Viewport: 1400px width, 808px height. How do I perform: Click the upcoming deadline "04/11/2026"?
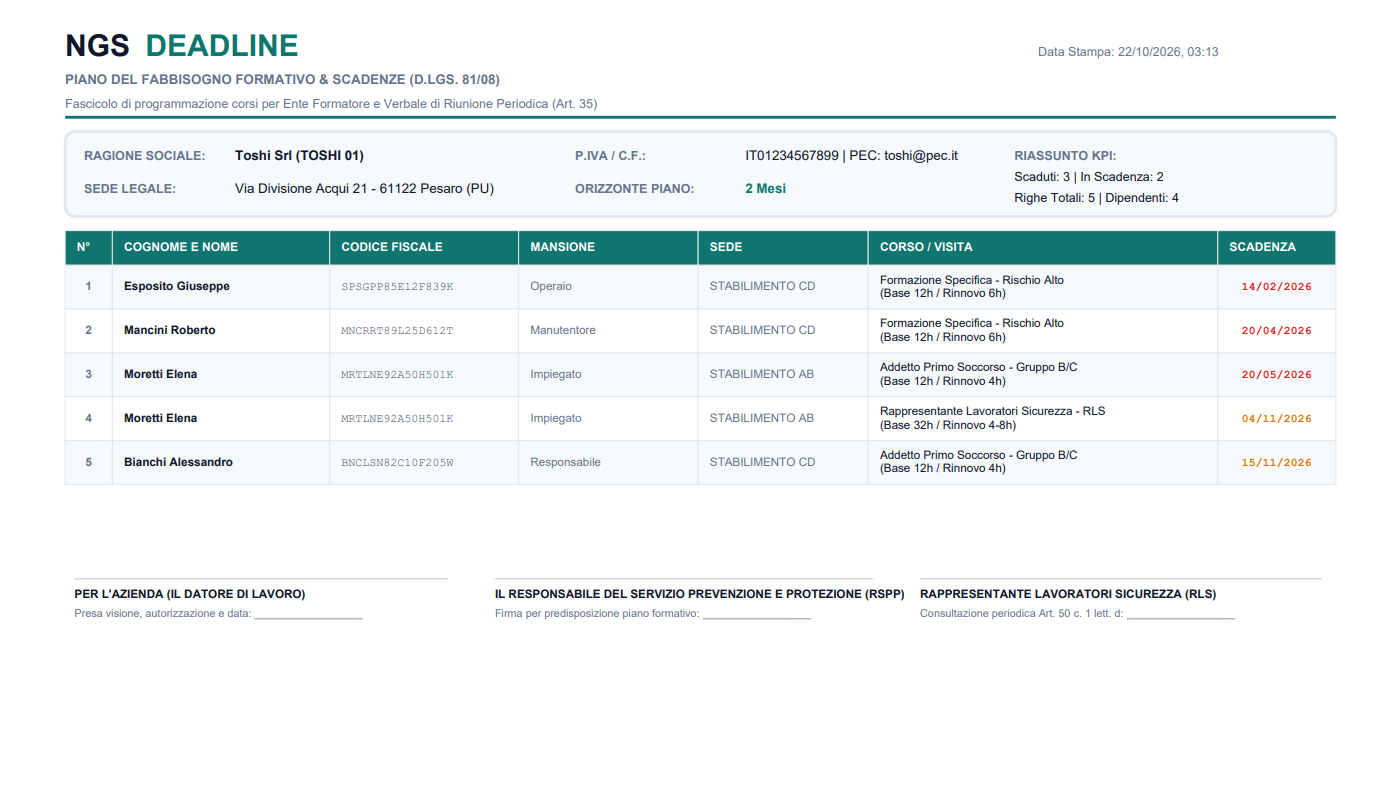1276,419
